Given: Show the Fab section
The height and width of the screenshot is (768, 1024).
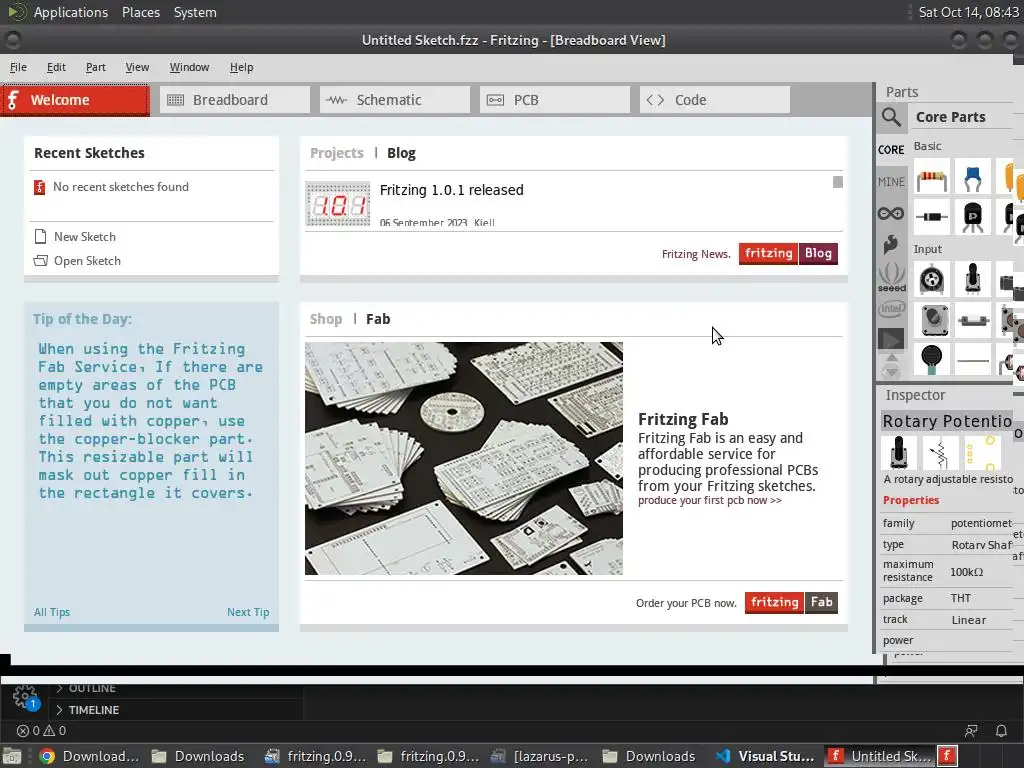Looking at the screenshot, I should [x=377, y=319].
